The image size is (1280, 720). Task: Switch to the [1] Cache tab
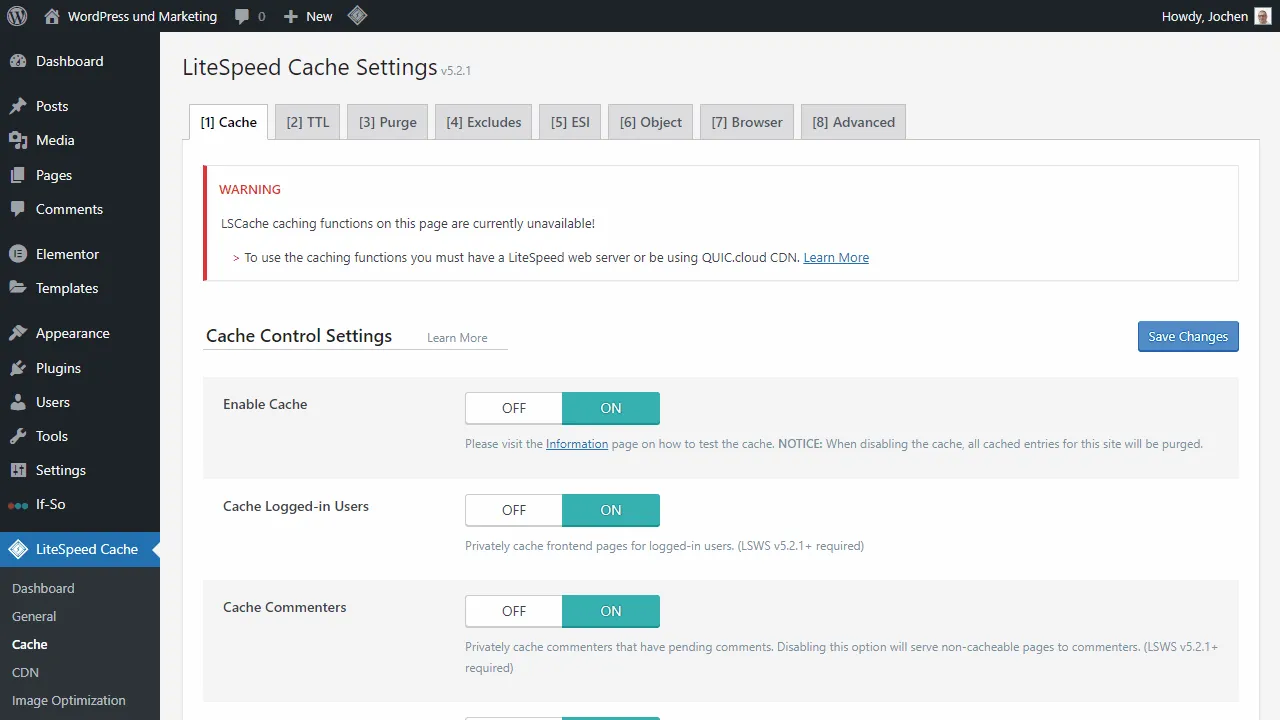tap(228, 122)
